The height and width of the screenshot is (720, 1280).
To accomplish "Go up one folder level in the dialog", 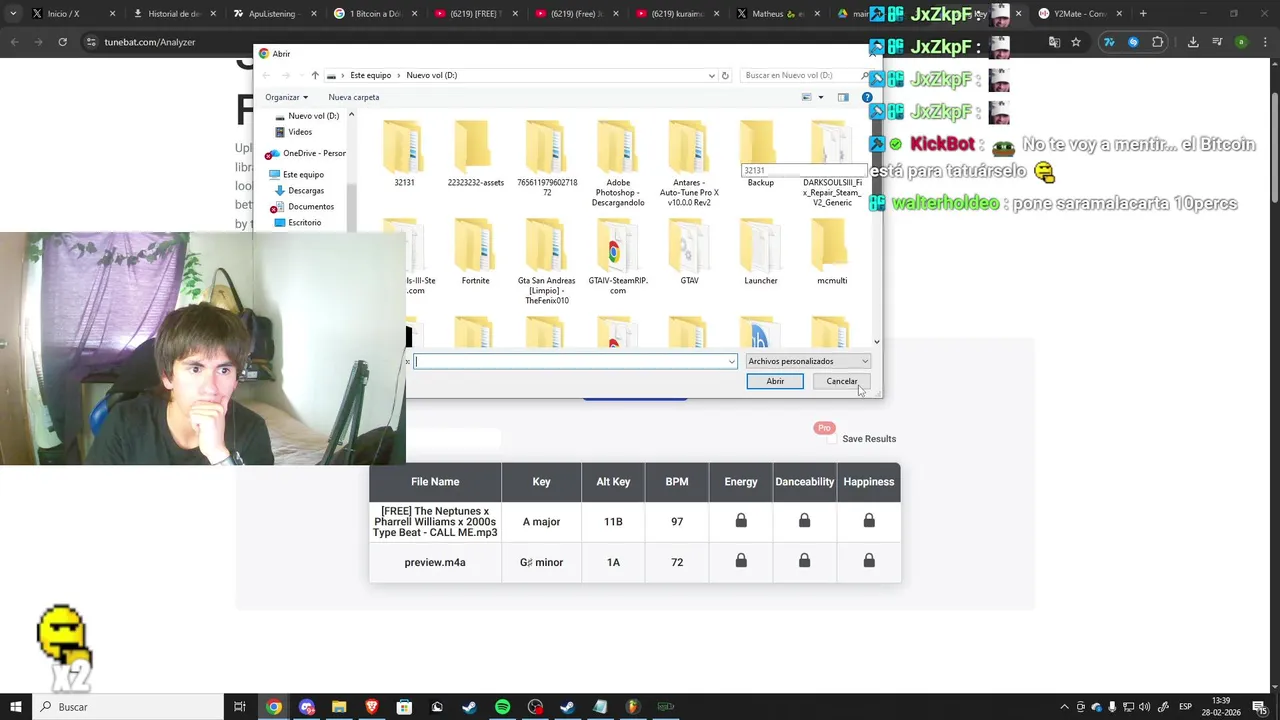I will click(x=315, y=75).
